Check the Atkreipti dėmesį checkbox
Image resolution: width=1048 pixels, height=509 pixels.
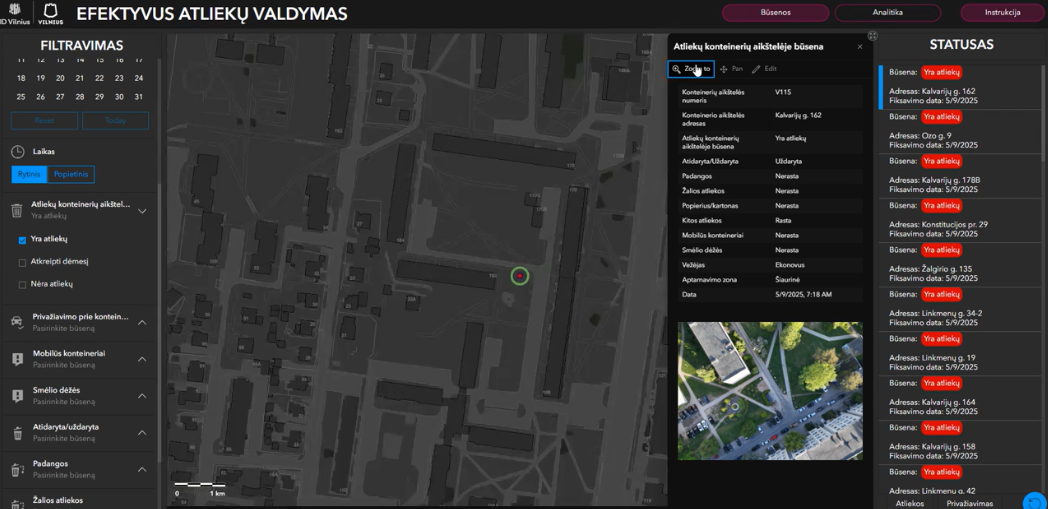click(22, 263)
